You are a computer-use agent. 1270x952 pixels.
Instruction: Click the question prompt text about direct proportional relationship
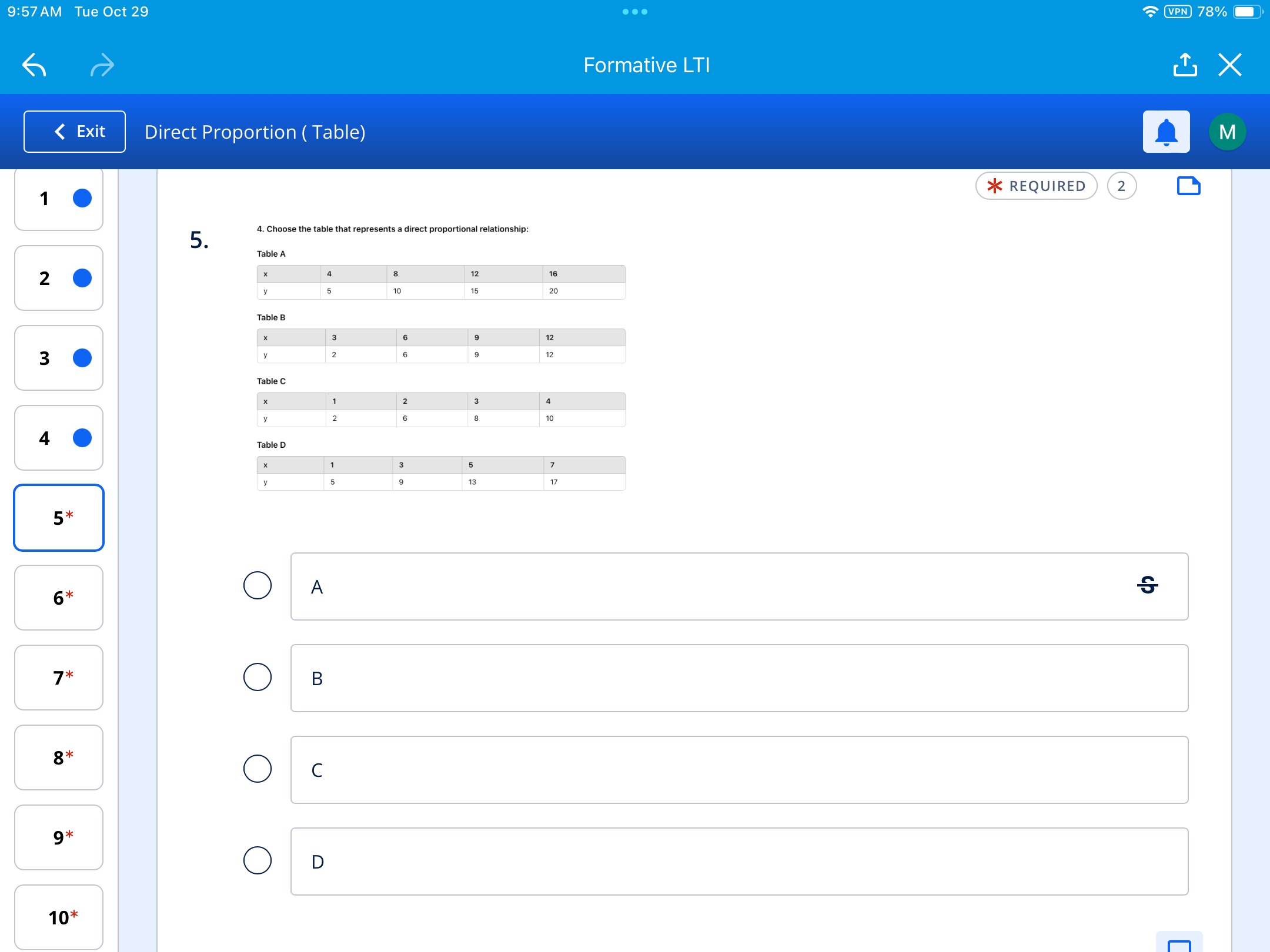[x=392, y=229]
